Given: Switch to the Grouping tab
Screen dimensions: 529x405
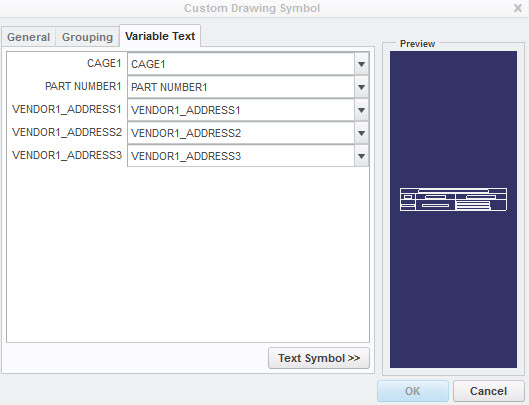Looking at the screenshot, I should tap(87, 37).
